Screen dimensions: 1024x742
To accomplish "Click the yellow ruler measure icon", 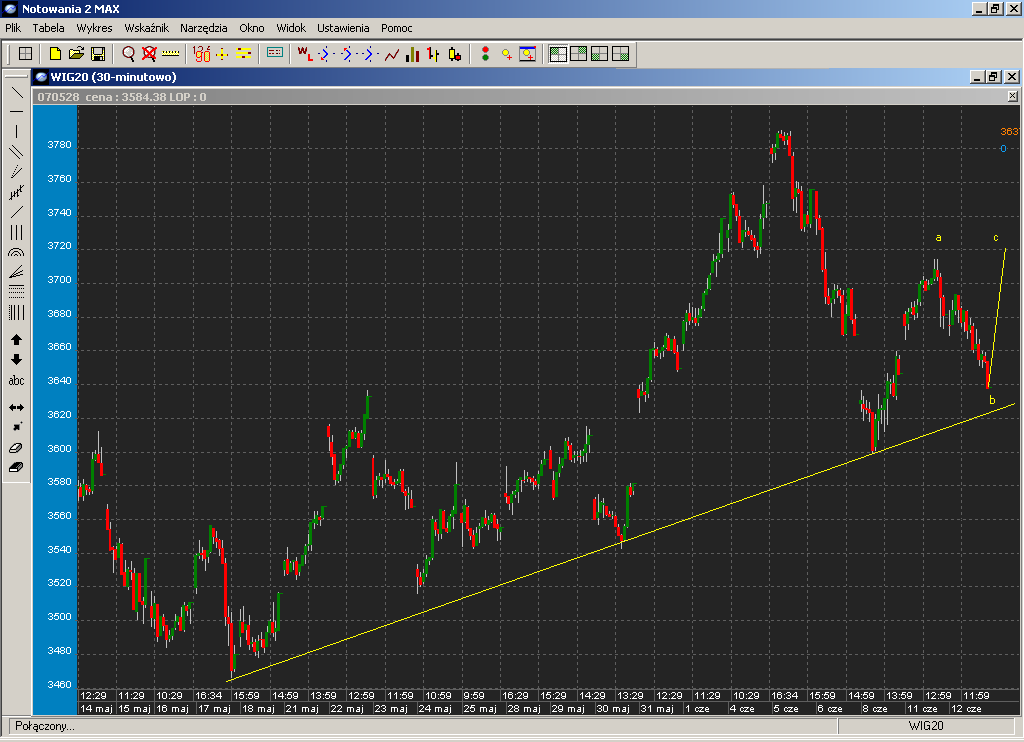I will tap(170, 54).
